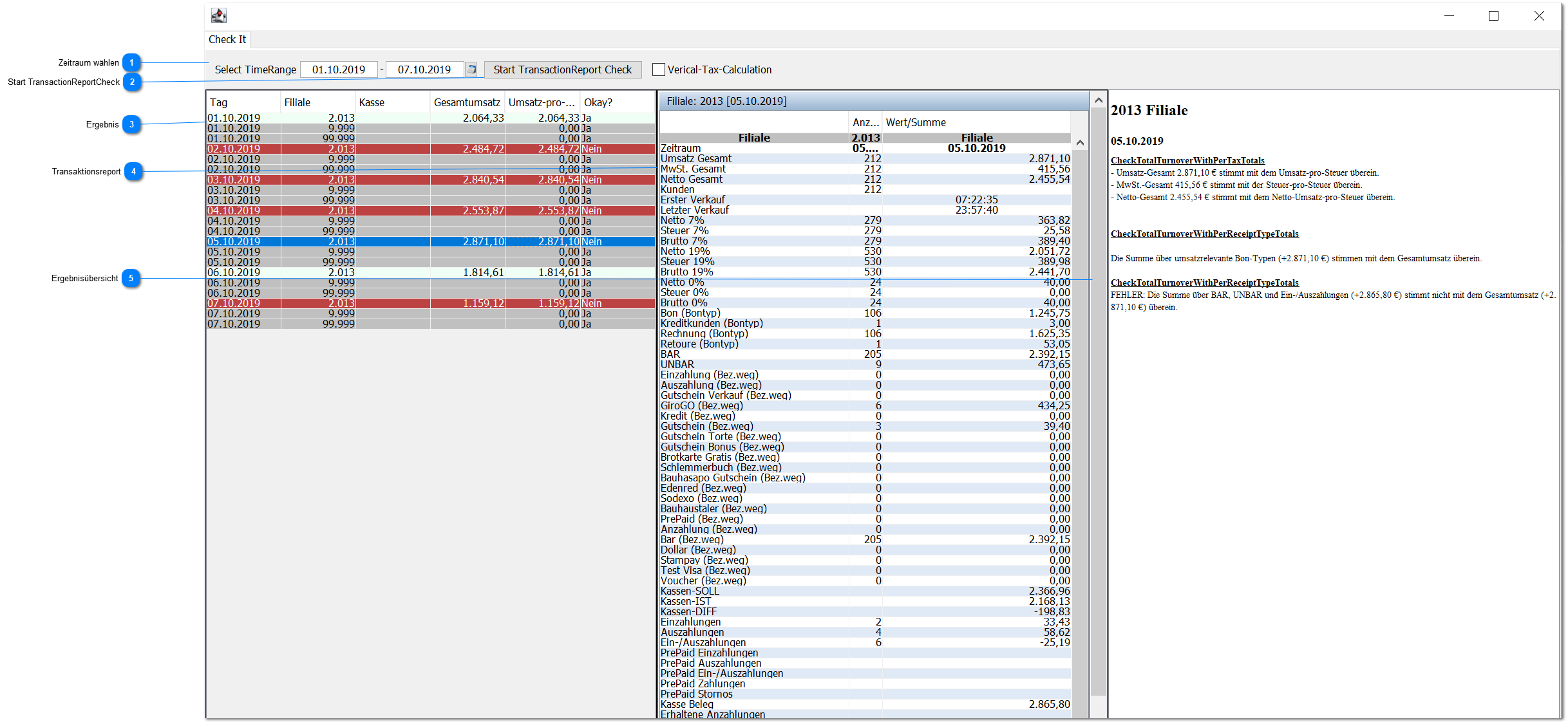The height and width of the screenshot is (724, 1568).
Task: Select row 03.10.2019 with 2.840,54
Action: point(431,180)
